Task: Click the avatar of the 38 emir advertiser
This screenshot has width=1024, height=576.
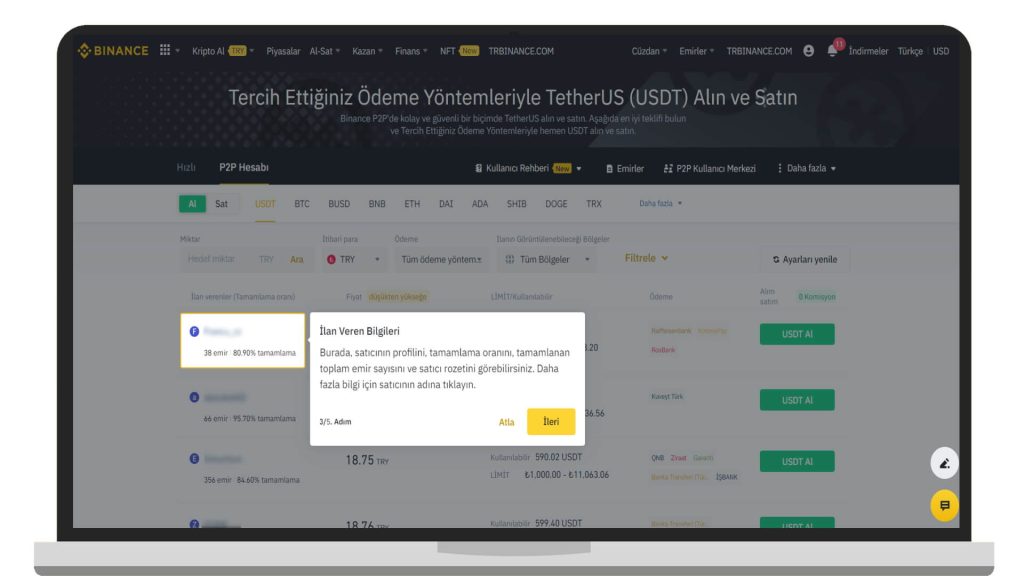Action: (194, 331)
